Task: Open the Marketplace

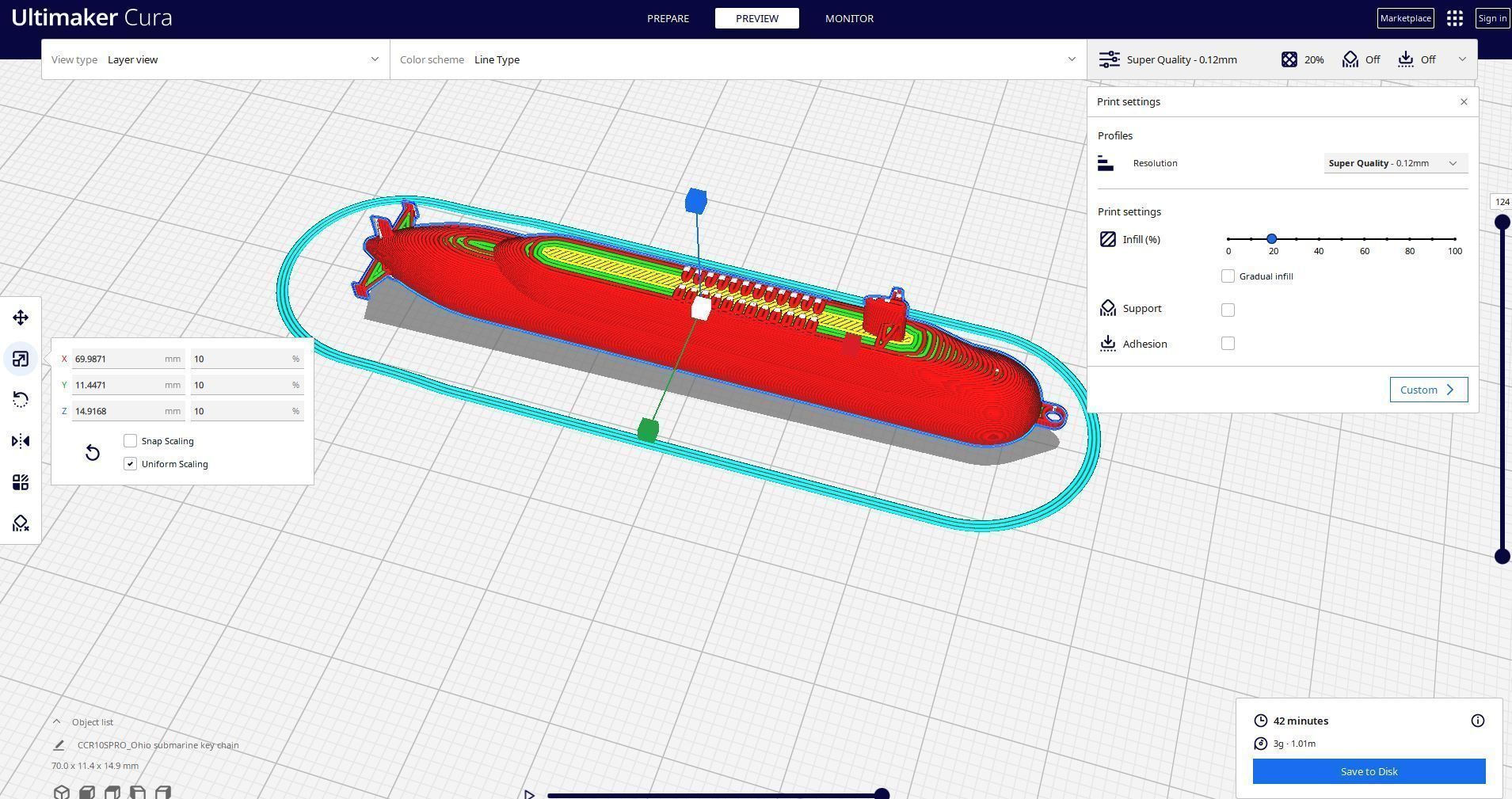Action: pyautogui.click(x=1405, y=18)
